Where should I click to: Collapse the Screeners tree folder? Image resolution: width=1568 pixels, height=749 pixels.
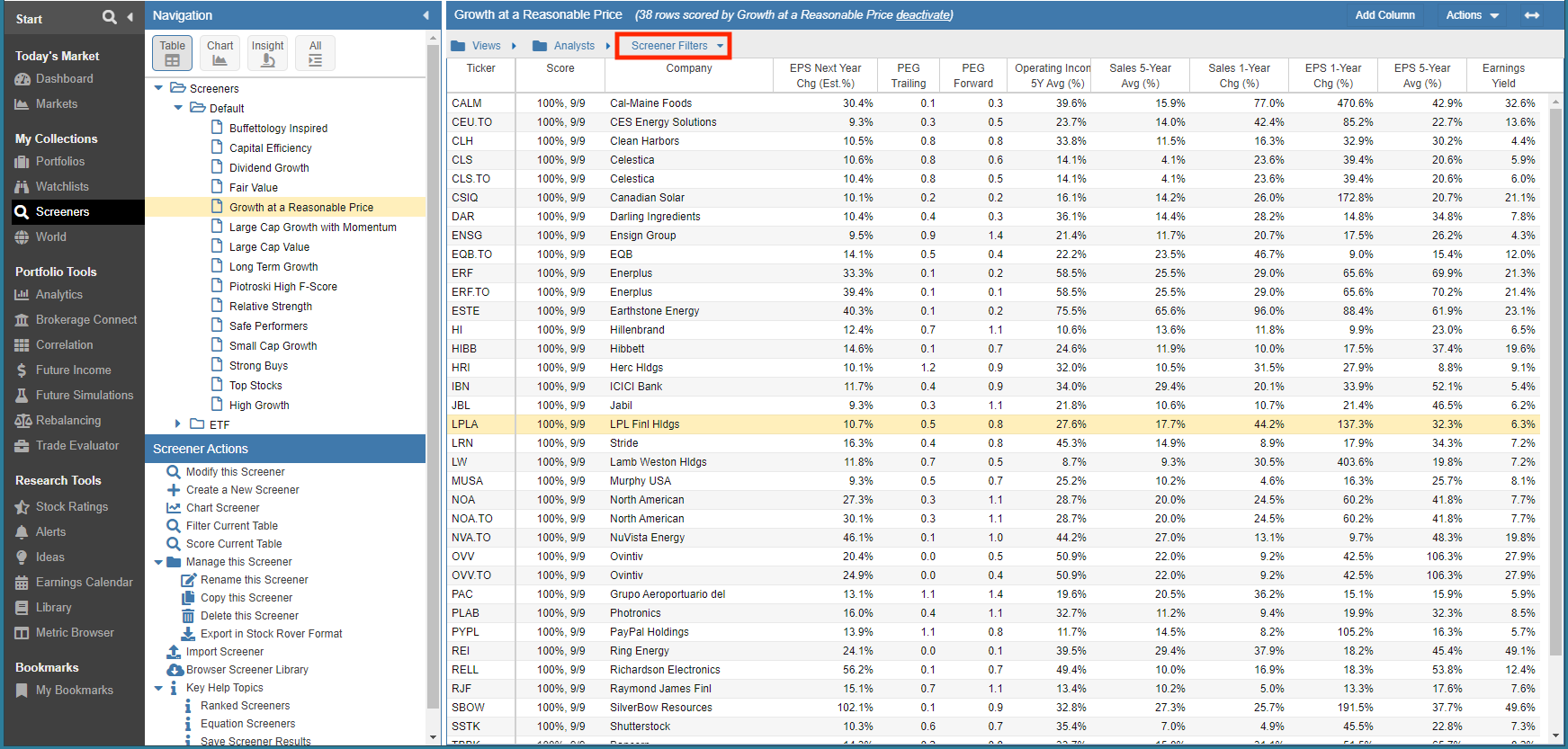tap(159, 88)
